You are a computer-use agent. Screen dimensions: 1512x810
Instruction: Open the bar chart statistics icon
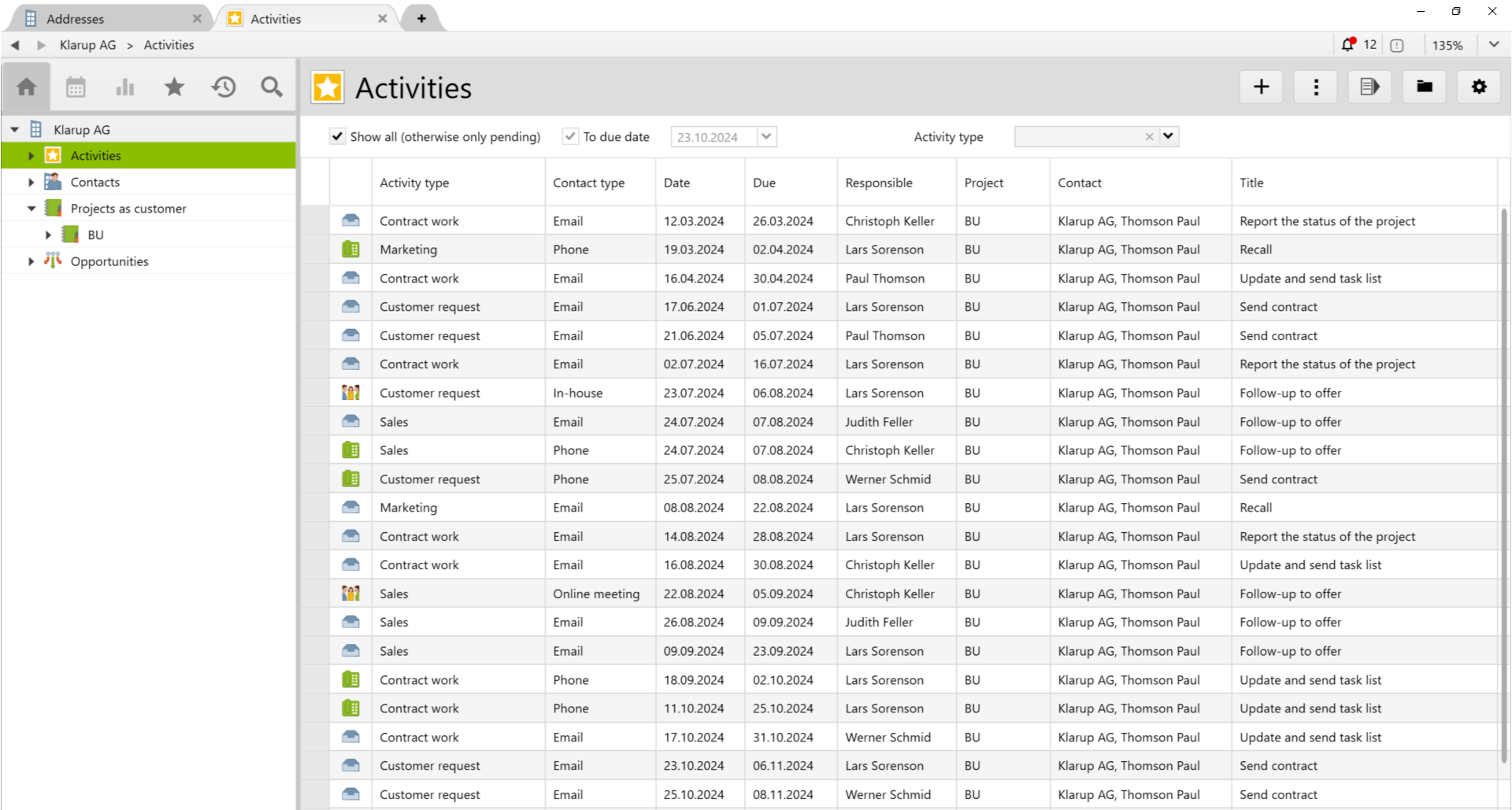(x=124, y=87)
